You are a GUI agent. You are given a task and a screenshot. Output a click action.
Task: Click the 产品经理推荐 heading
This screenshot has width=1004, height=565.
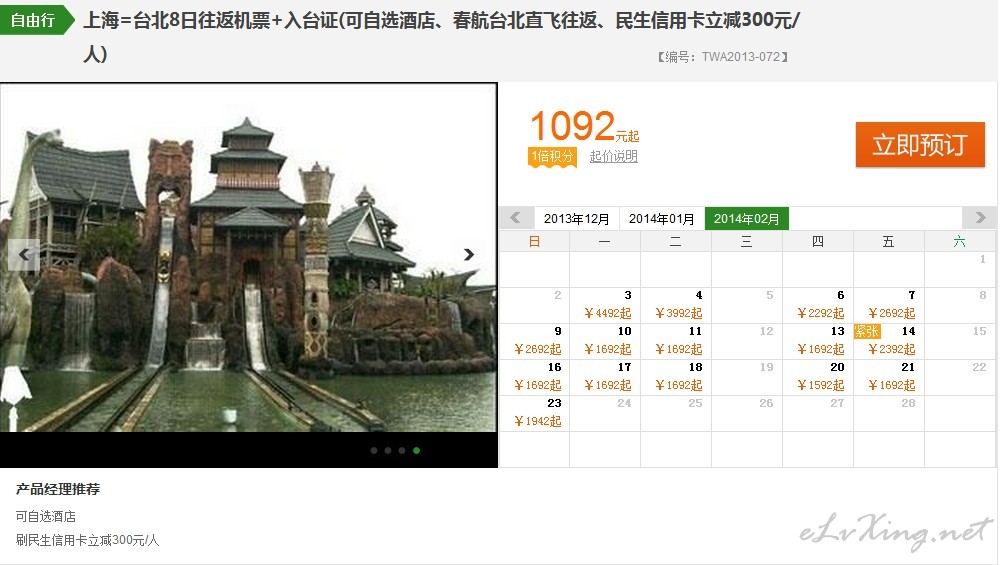[x=58, y=489]
